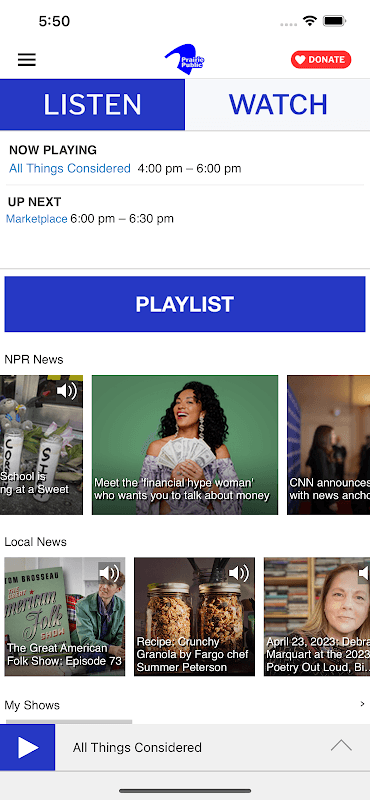
Task: Expand the player with the up chevron
Action: pos(341,746)
